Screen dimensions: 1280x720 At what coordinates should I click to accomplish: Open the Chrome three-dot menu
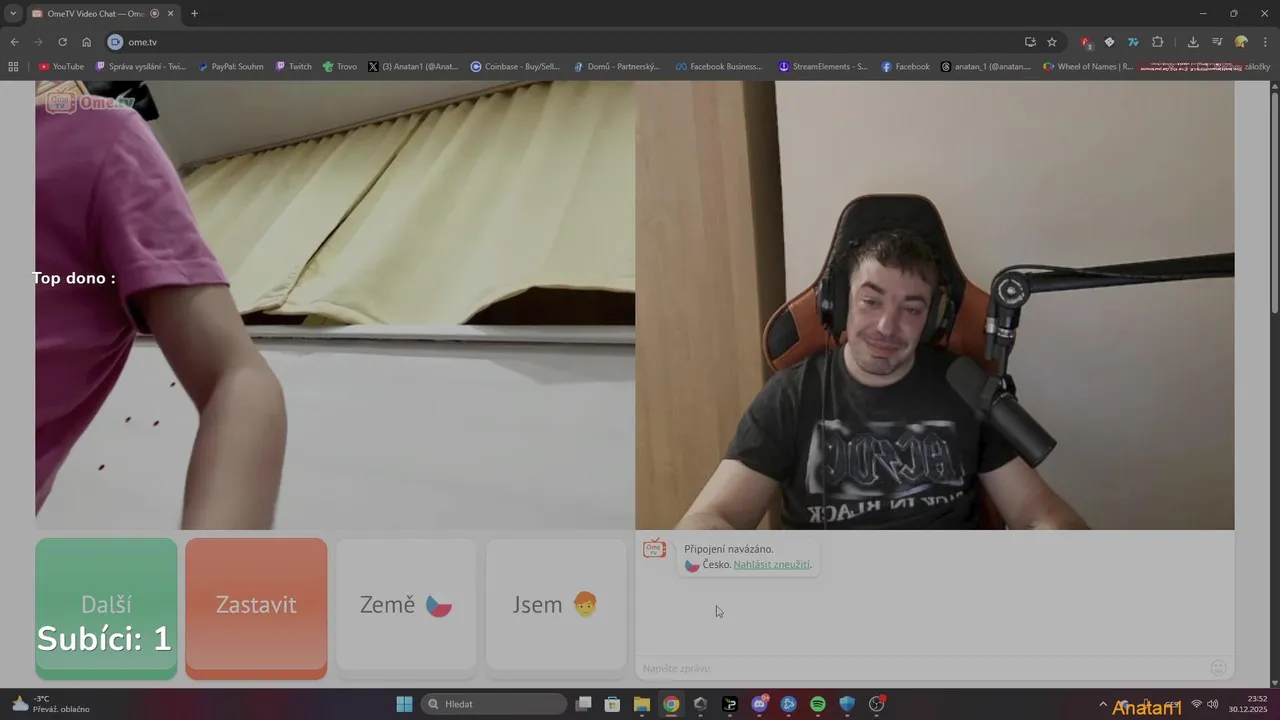(1264, 42)
